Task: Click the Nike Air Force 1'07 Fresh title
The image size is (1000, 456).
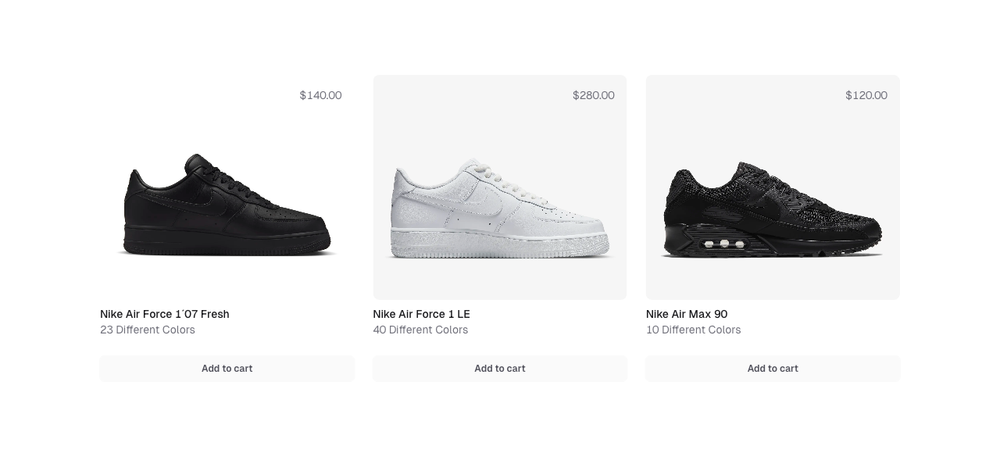Action: pos(165,314)
